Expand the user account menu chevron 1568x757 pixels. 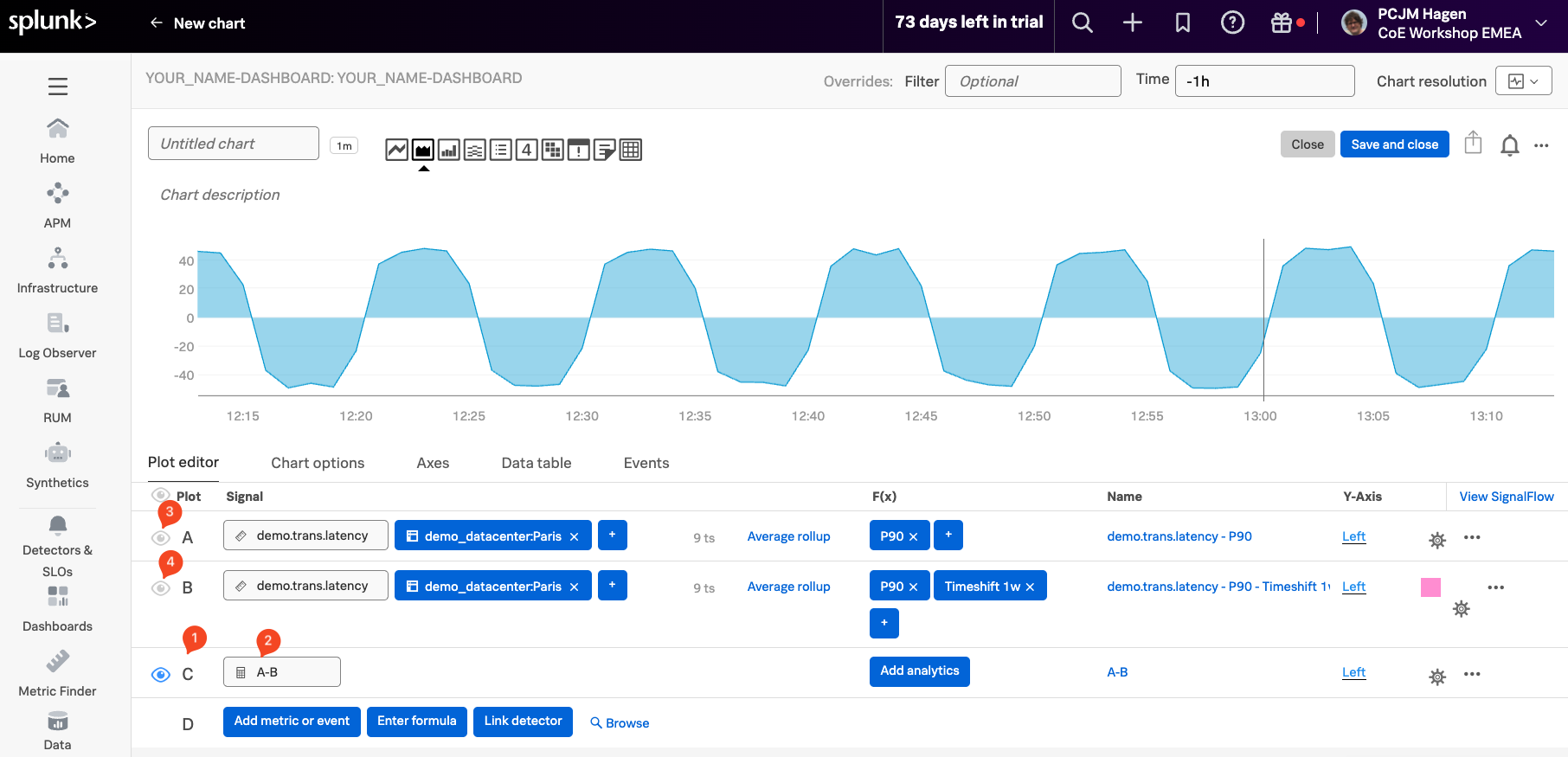click(1541, 23)
